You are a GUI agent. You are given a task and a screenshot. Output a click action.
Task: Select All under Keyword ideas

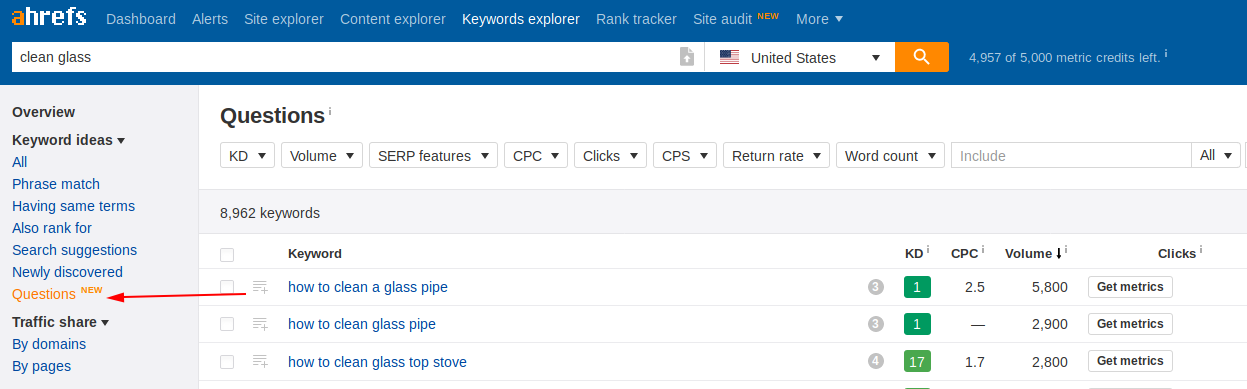click(x=20, y=162)
